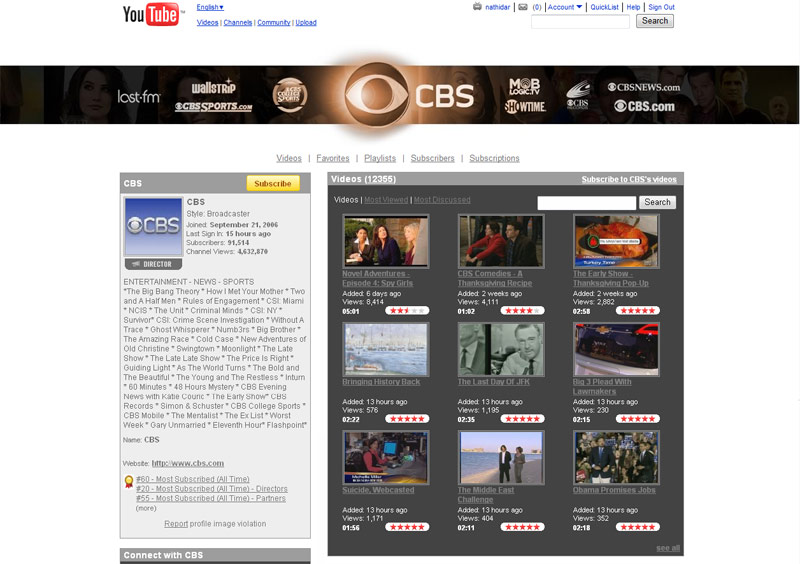Switch to the channel Subscriptions tab
Screen dimensions: 800x564
(494, 158)
